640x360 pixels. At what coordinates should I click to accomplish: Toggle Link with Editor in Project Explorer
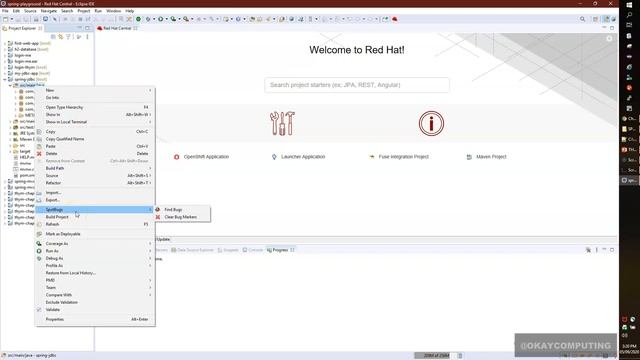point(60,37)
